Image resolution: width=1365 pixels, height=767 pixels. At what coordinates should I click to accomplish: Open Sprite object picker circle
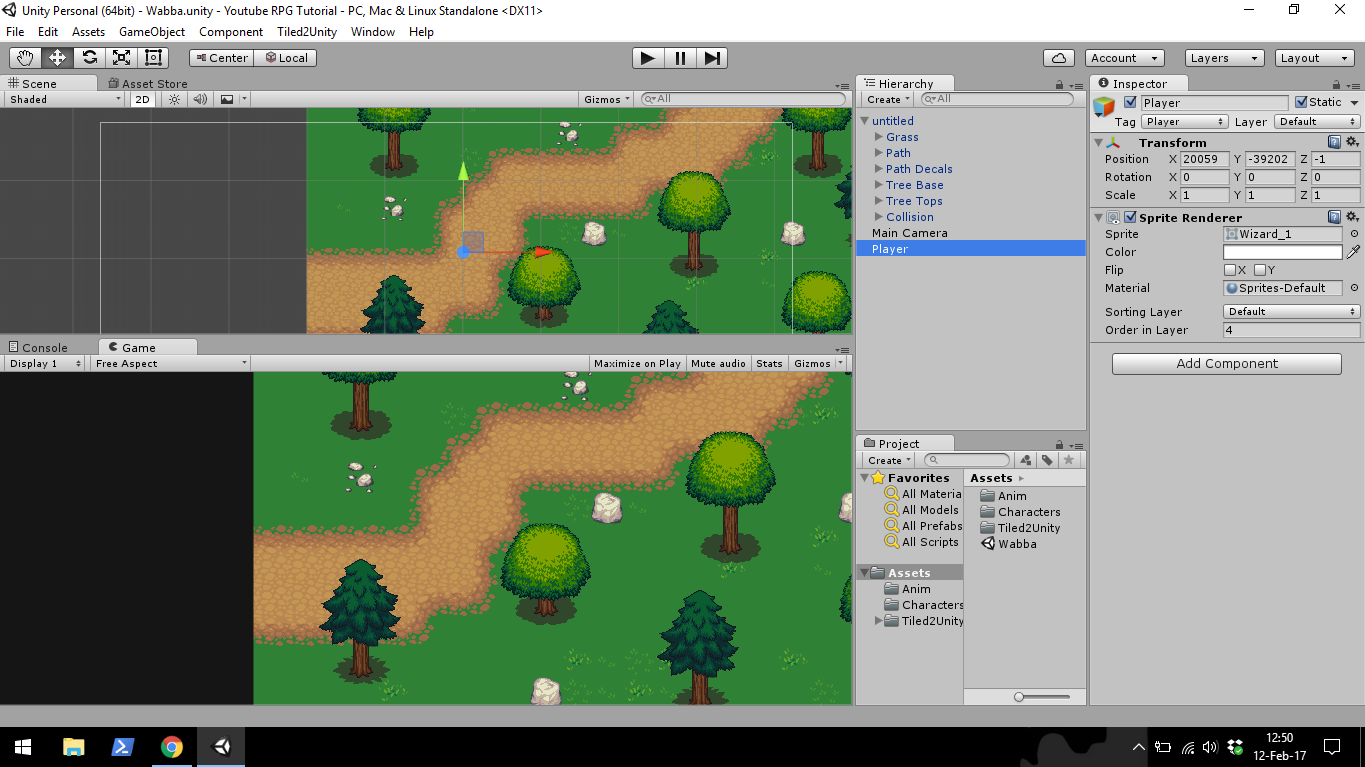pyautogui.click(x=1354, y=234)
